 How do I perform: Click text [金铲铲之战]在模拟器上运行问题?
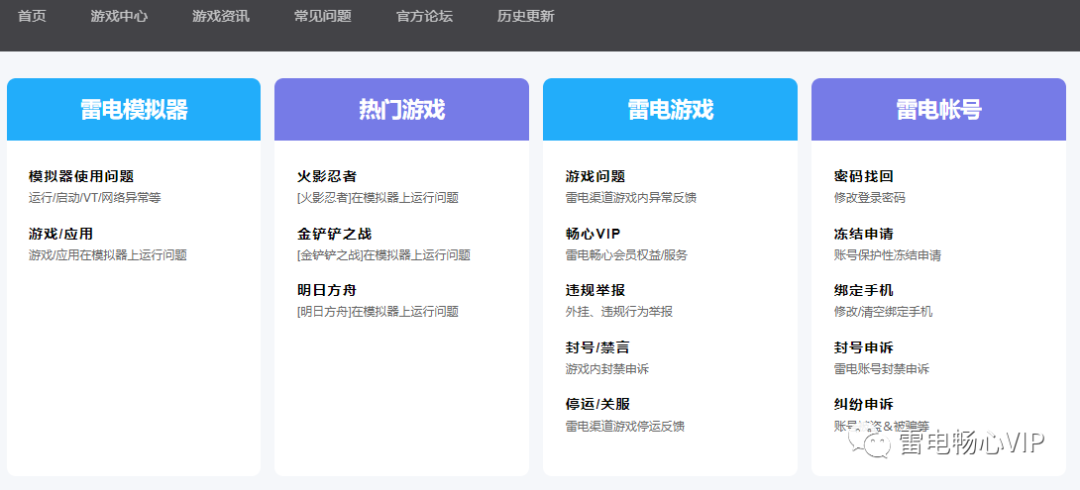(384, 255)
